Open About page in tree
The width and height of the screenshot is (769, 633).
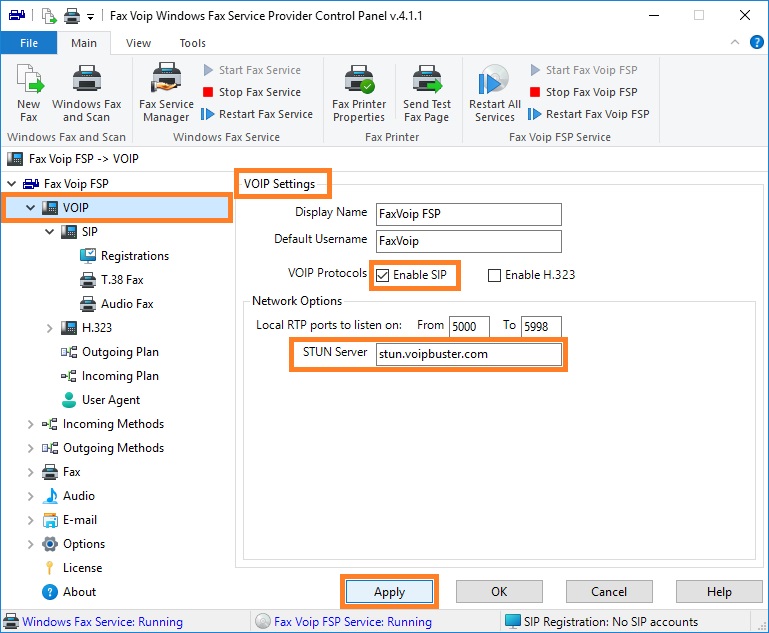point(69,592)
